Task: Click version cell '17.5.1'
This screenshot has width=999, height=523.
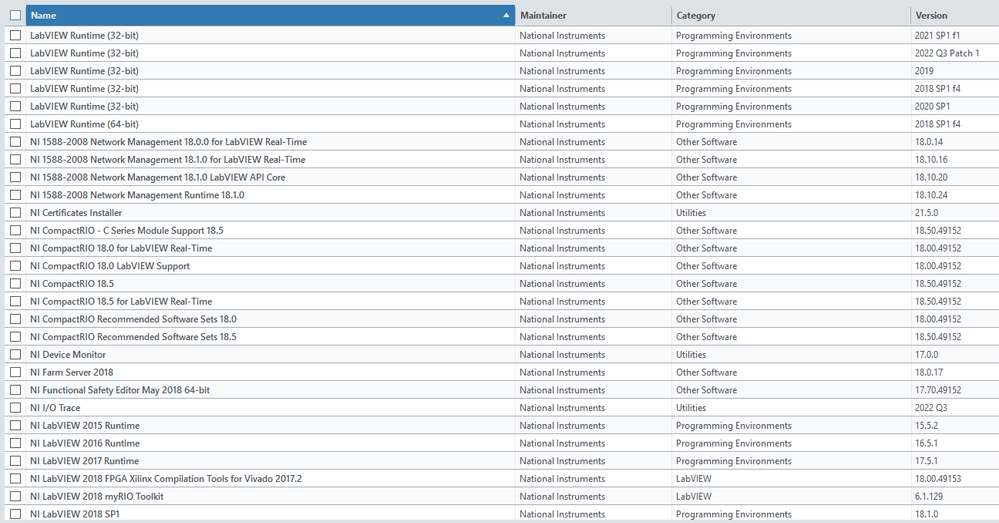Action: [926, 461]
